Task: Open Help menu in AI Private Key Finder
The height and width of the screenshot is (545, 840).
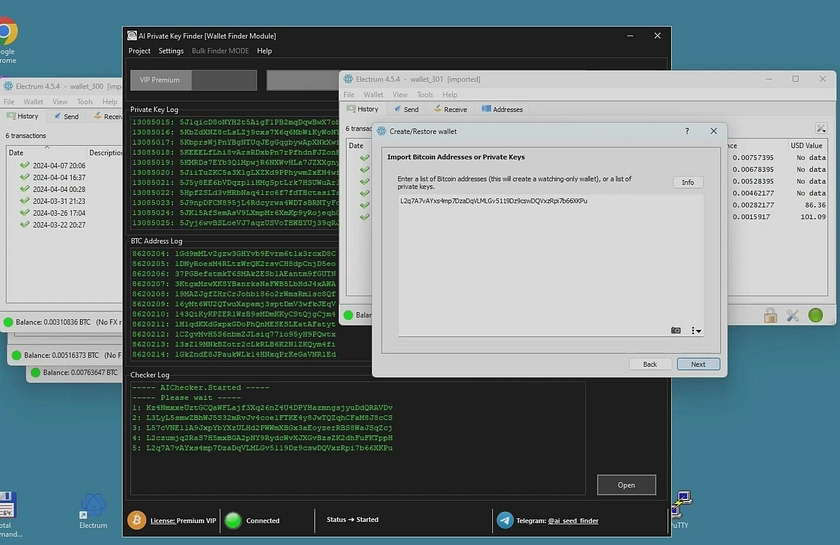Action: point(264,51)
